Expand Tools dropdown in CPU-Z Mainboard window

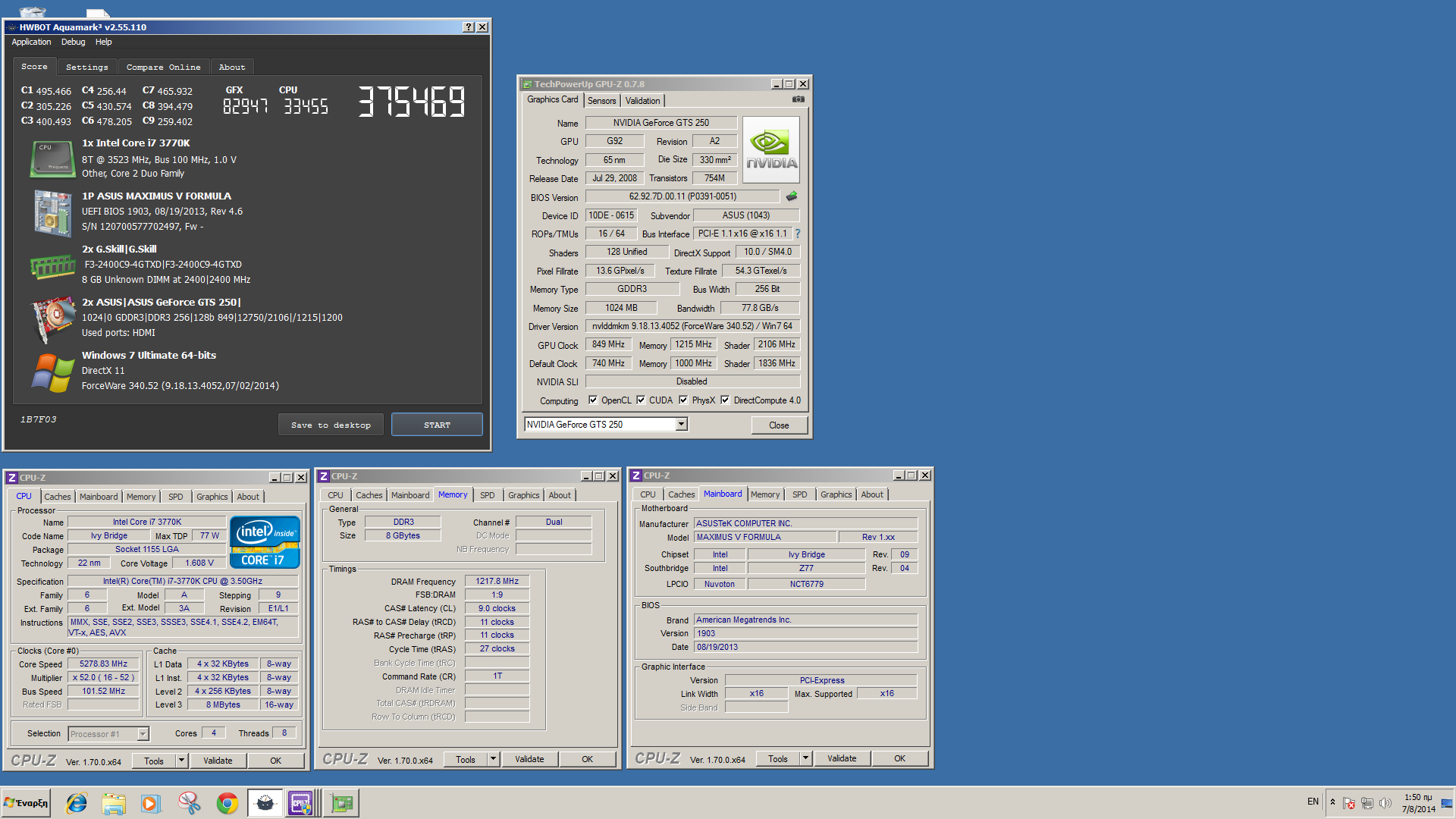[805, 758]
